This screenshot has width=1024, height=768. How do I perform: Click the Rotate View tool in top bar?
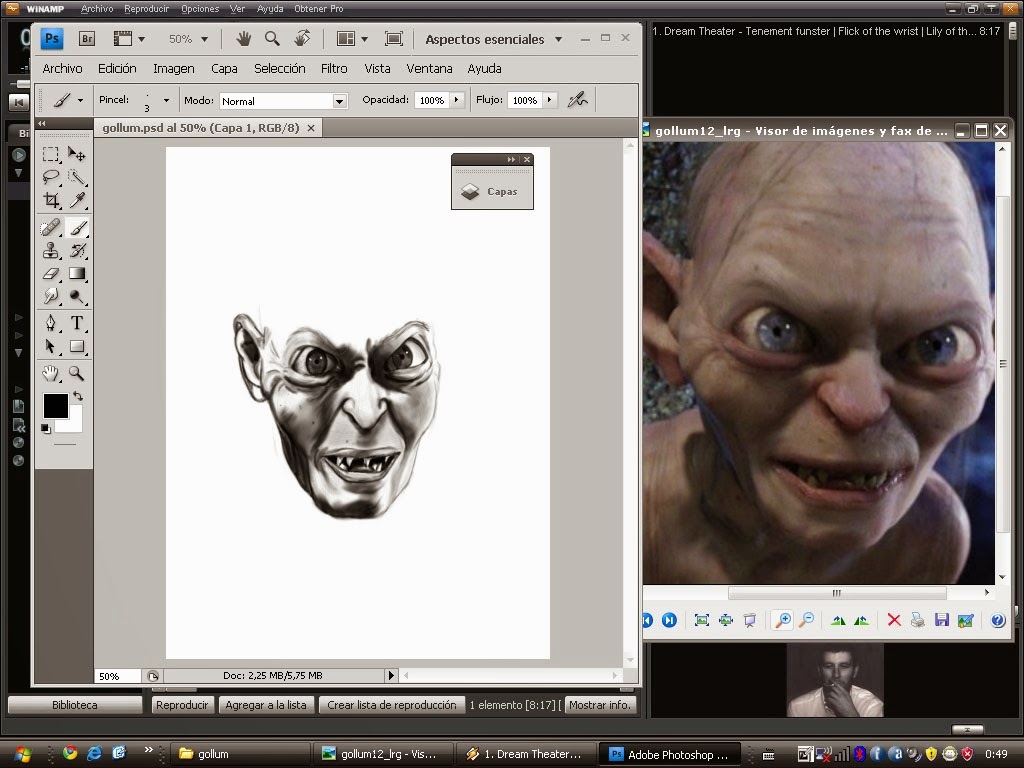coord(302,39)
